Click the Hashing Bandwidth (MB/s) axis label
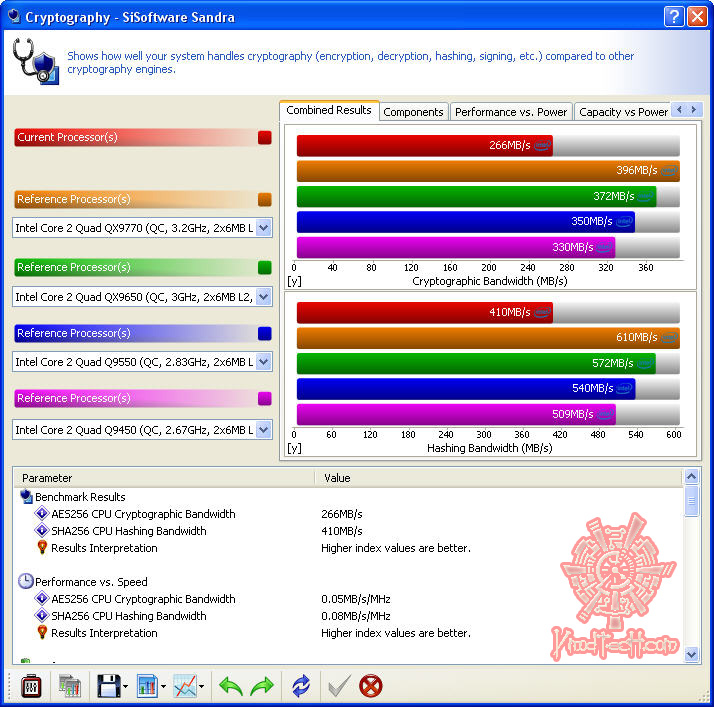Image resolution: width=714 pixels, height=707 pixels. coord(490,448)
